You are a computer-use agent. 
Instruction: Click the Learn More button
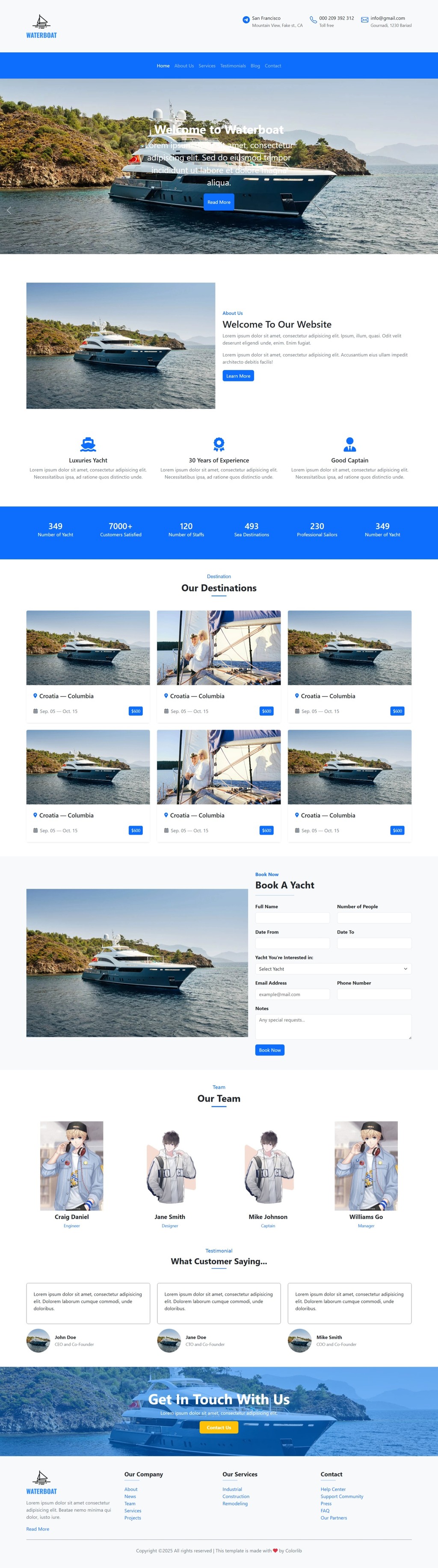pos(239,375)
